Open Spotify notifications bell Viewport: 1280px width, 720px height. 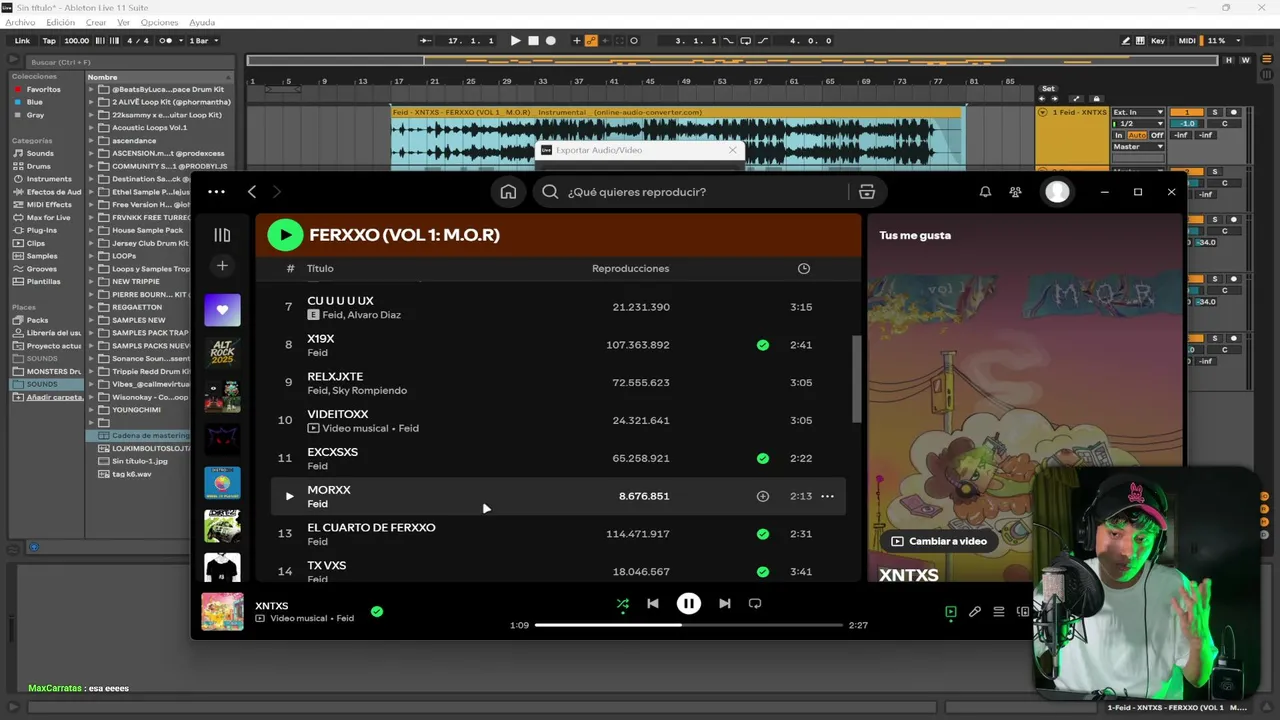[x=985, y=192]
